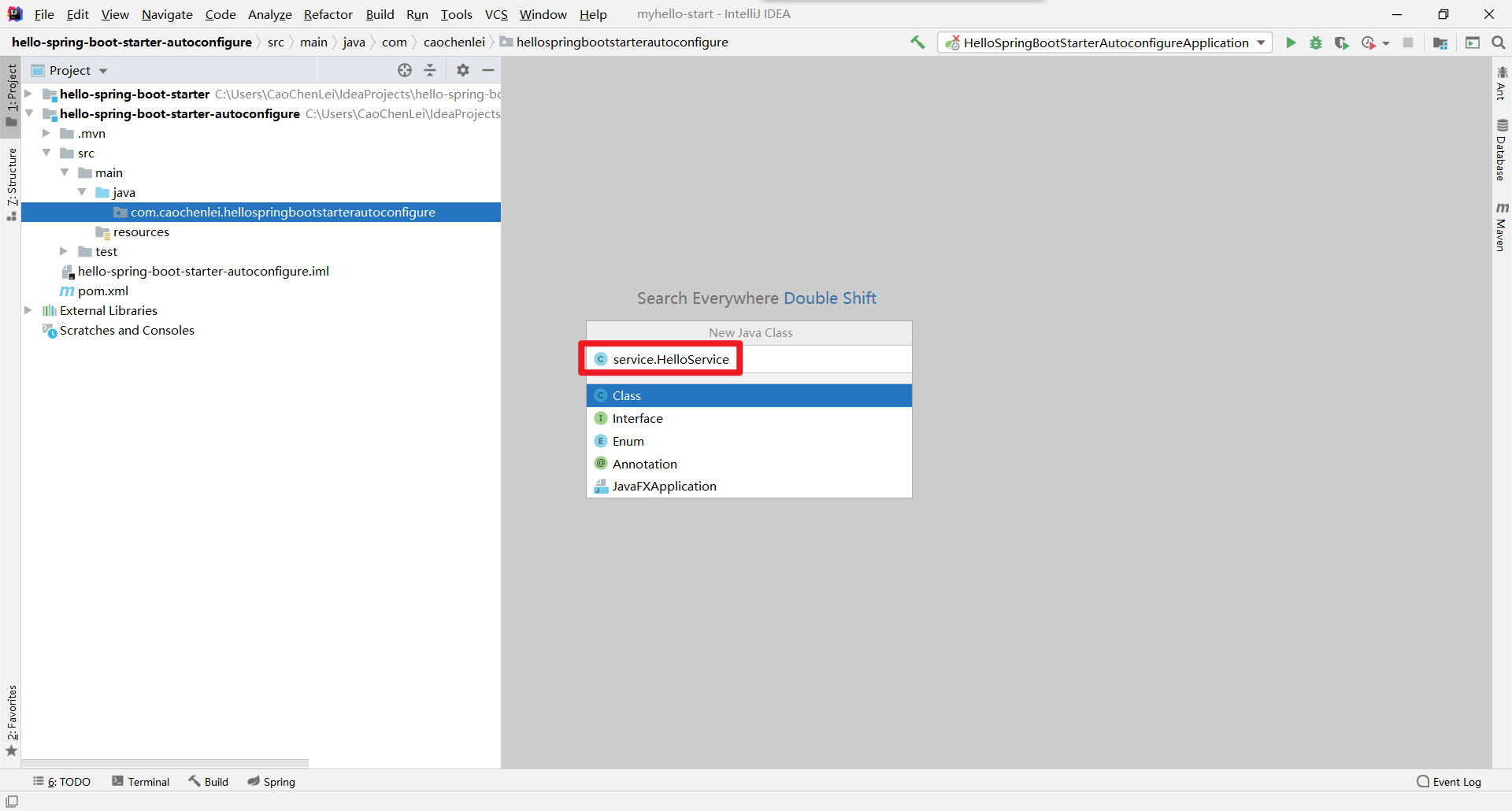Open the Navigate menu
1512x811 pixels.
(167, 14)
